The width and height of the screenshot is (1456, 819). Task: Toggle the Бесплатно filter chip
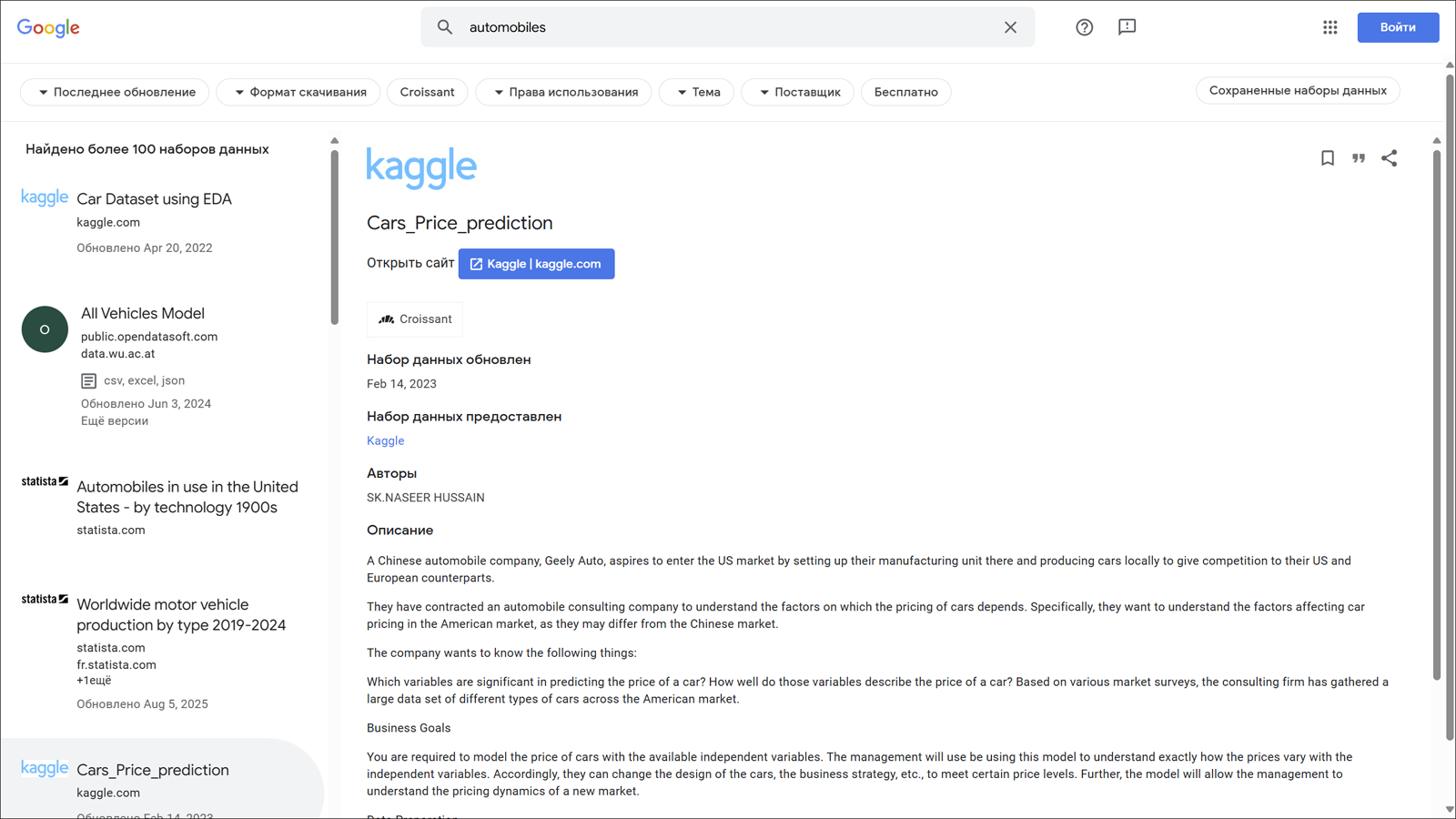[x=905, y=92]
